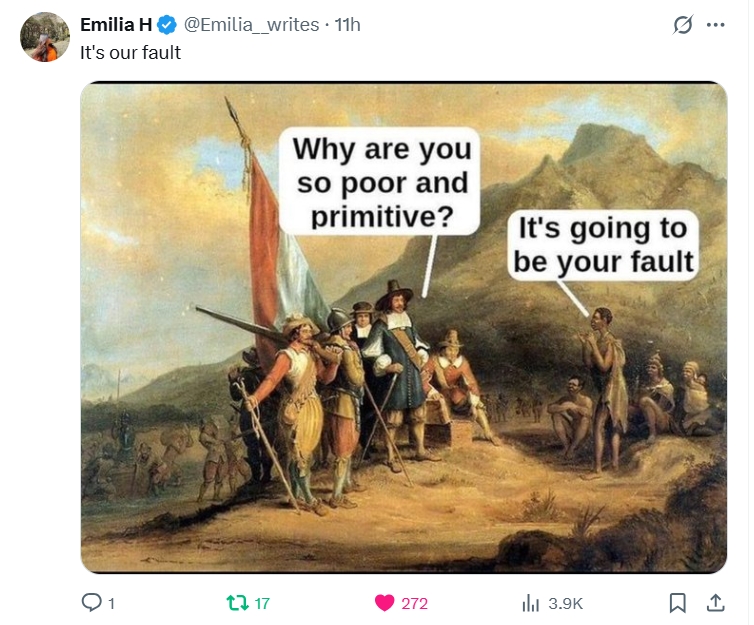Open the Grok explain-post icon
Screen dimensions: 754x625
click(683, 25)
